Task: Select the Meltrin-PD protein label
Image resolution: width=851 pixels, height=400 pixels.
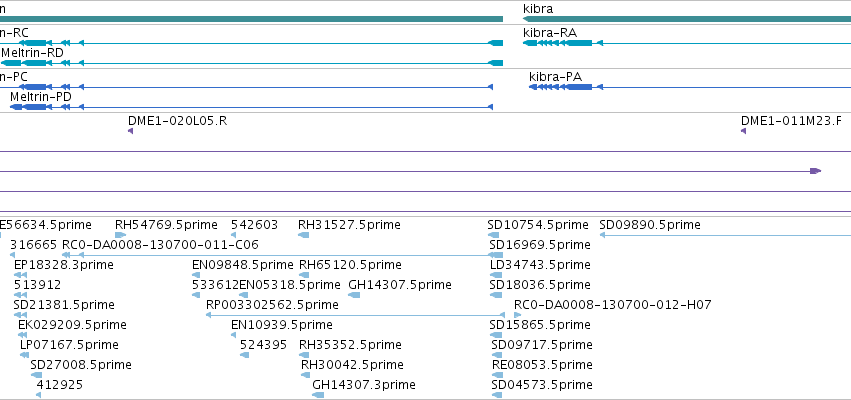Action: [41, 97]
